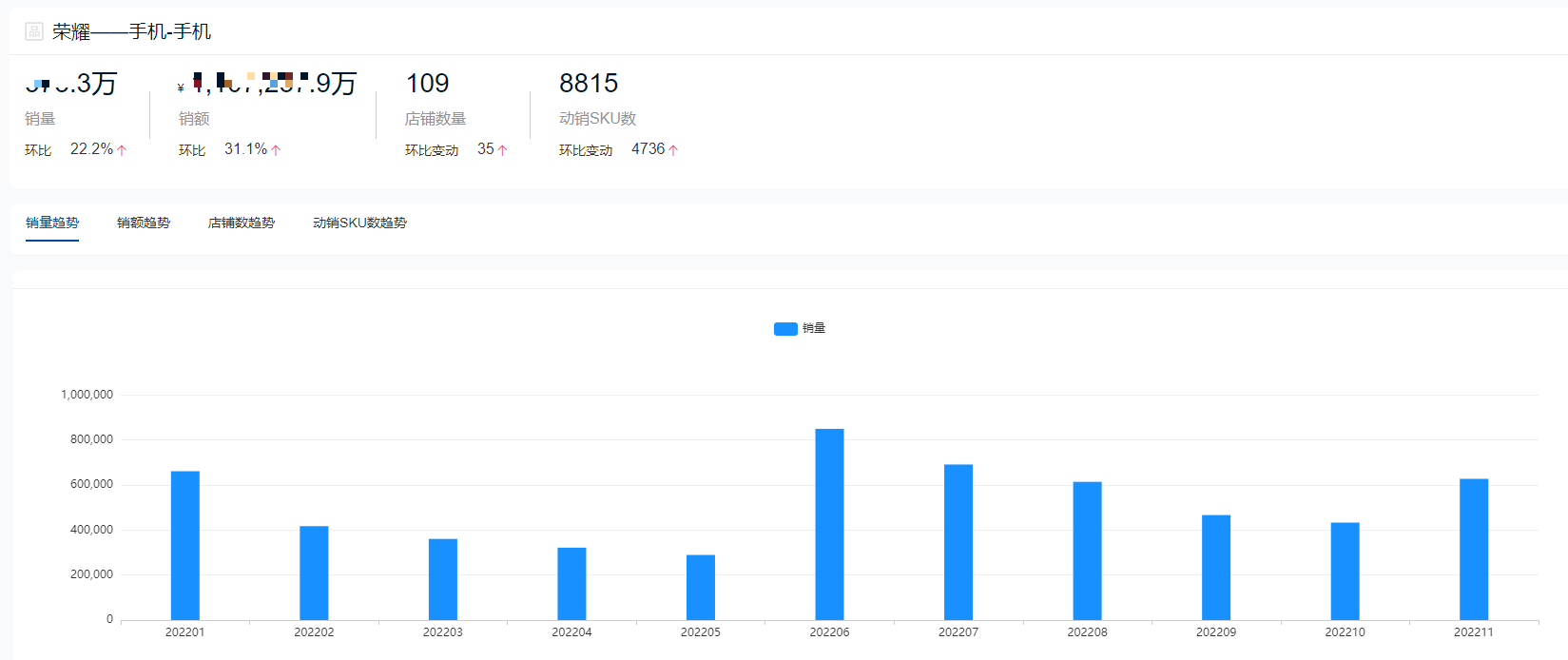1568x660 pixels.
Task: Click the up arrow next to 31.1%
Action: 276,150
